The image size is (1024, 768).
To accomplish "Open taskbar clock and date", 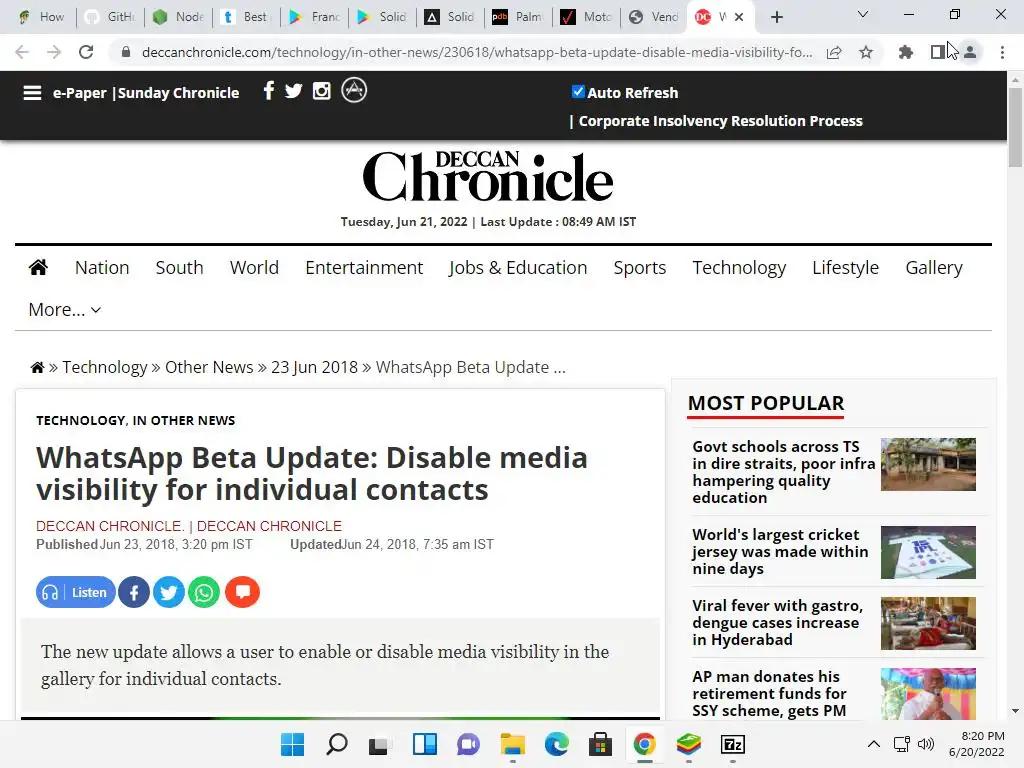I will (x=976, y=744).
